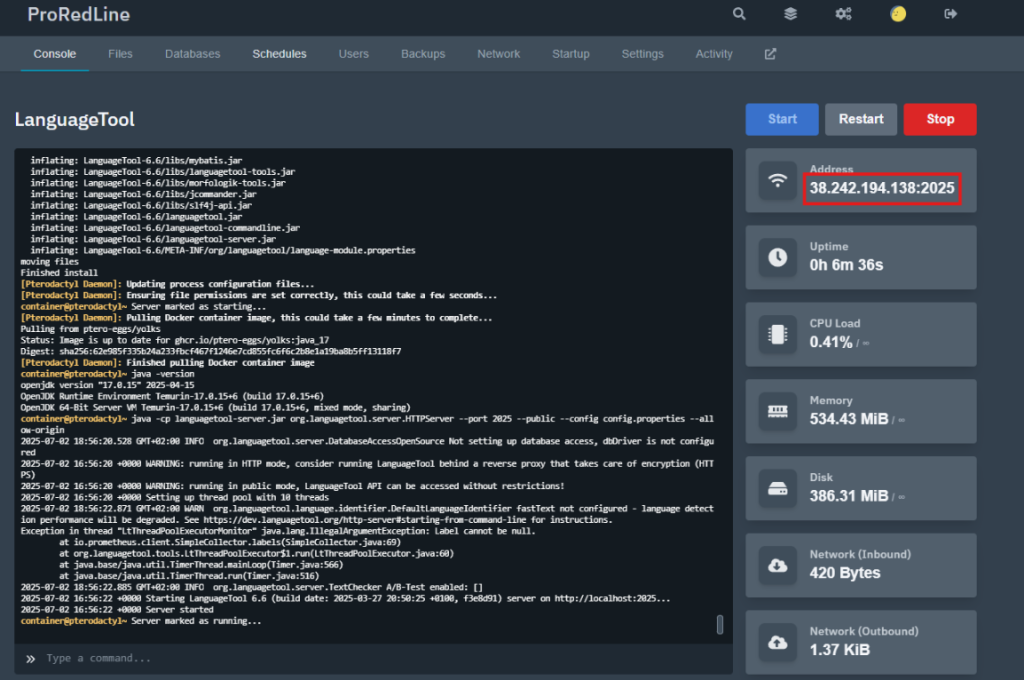Open the Users tab
Screen dimensions: 1024x680
(x=353, y=54)
